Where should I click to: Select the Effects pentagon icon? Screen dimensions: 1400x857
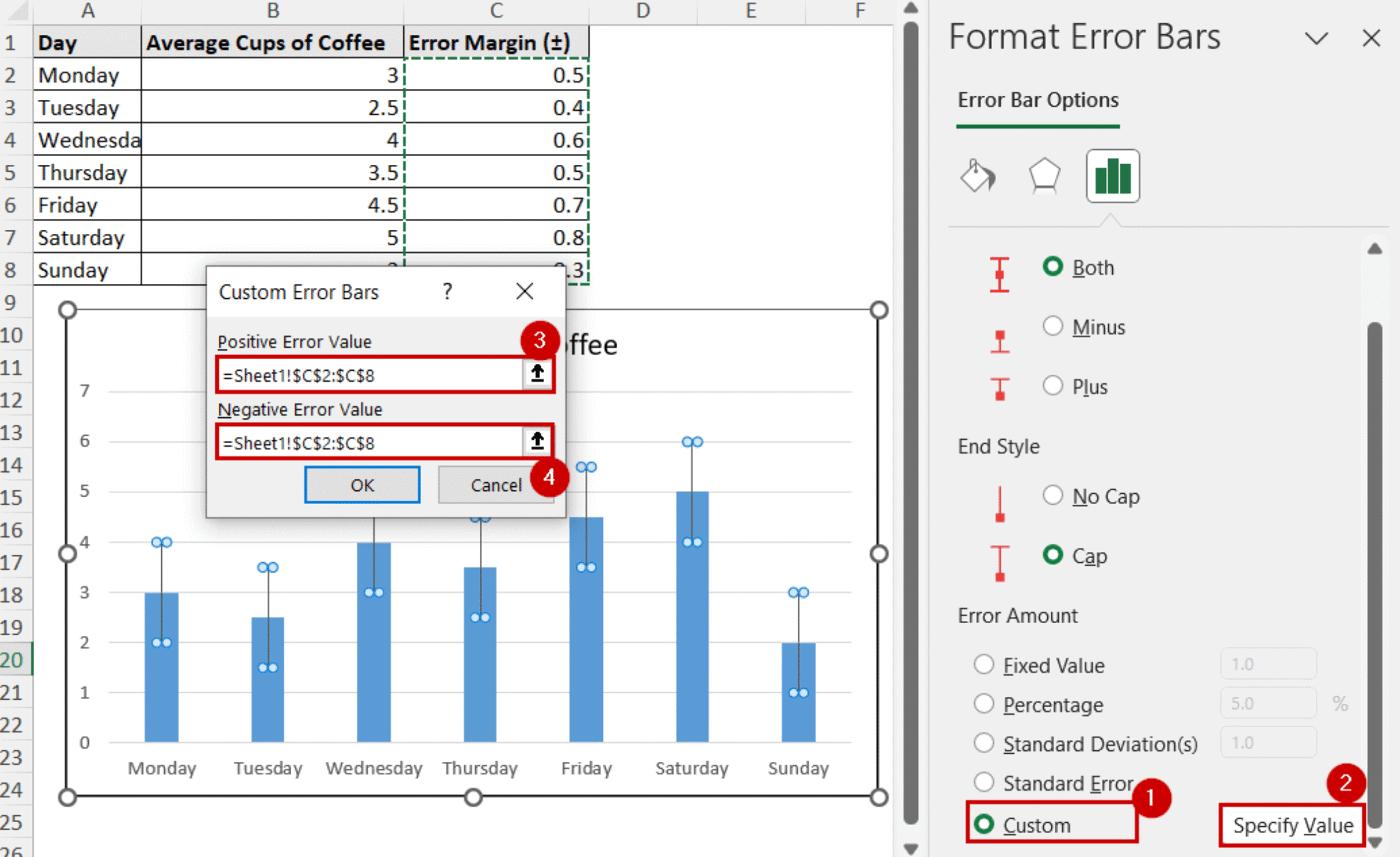point(1045,176)
